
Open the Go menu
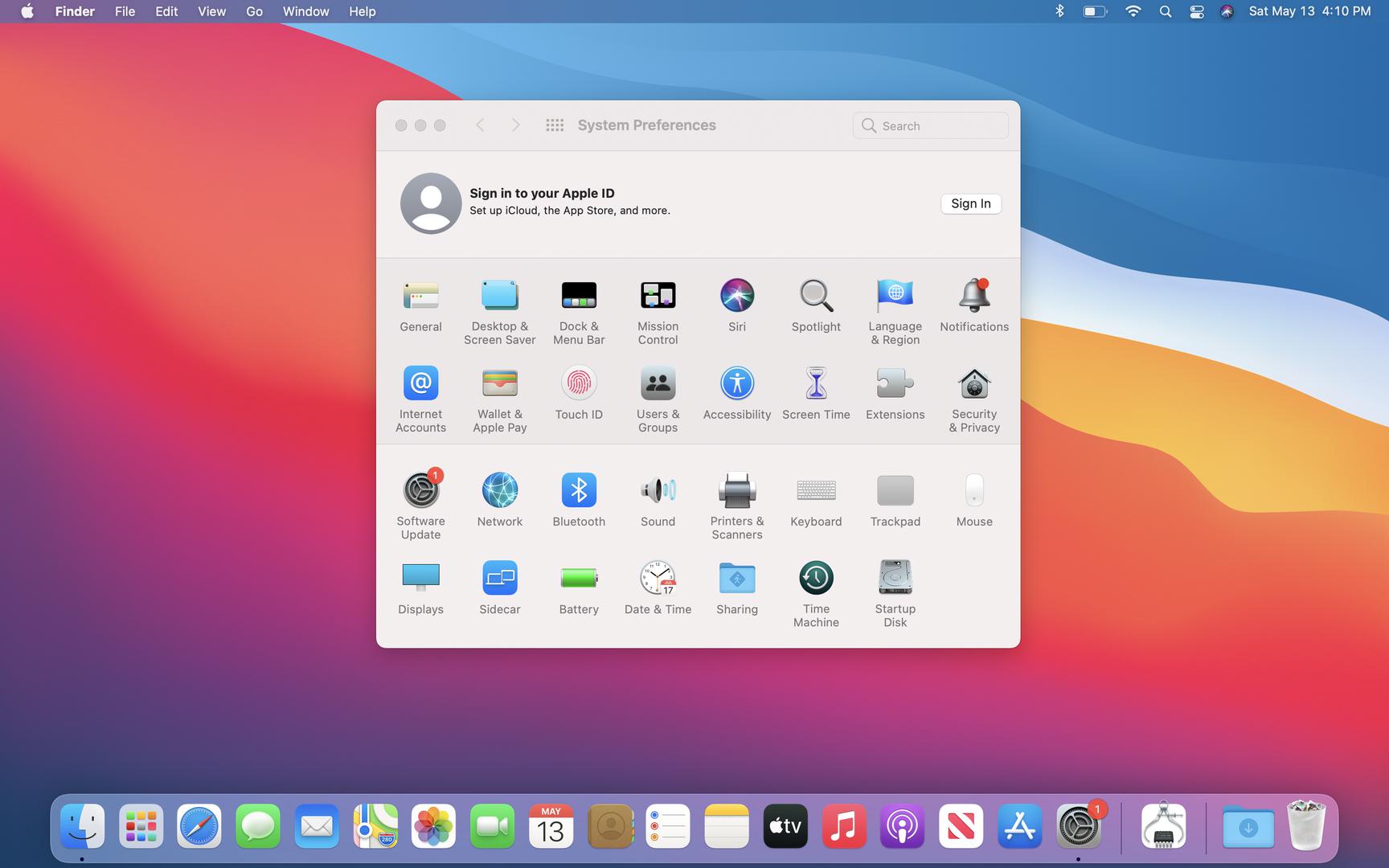tap(254, 11)
